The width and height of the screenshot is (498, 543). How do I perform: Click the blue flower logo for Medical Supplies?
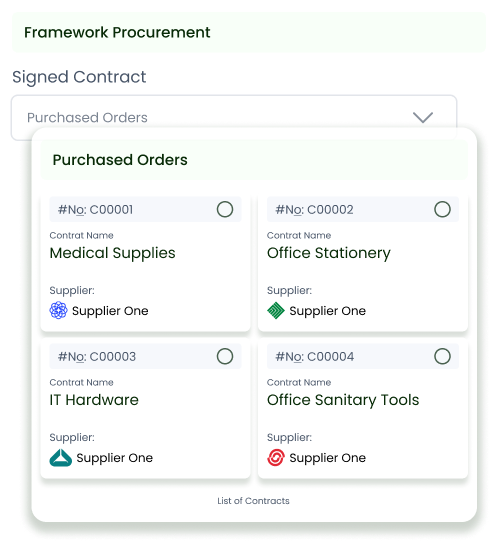[x=58, y=310]
